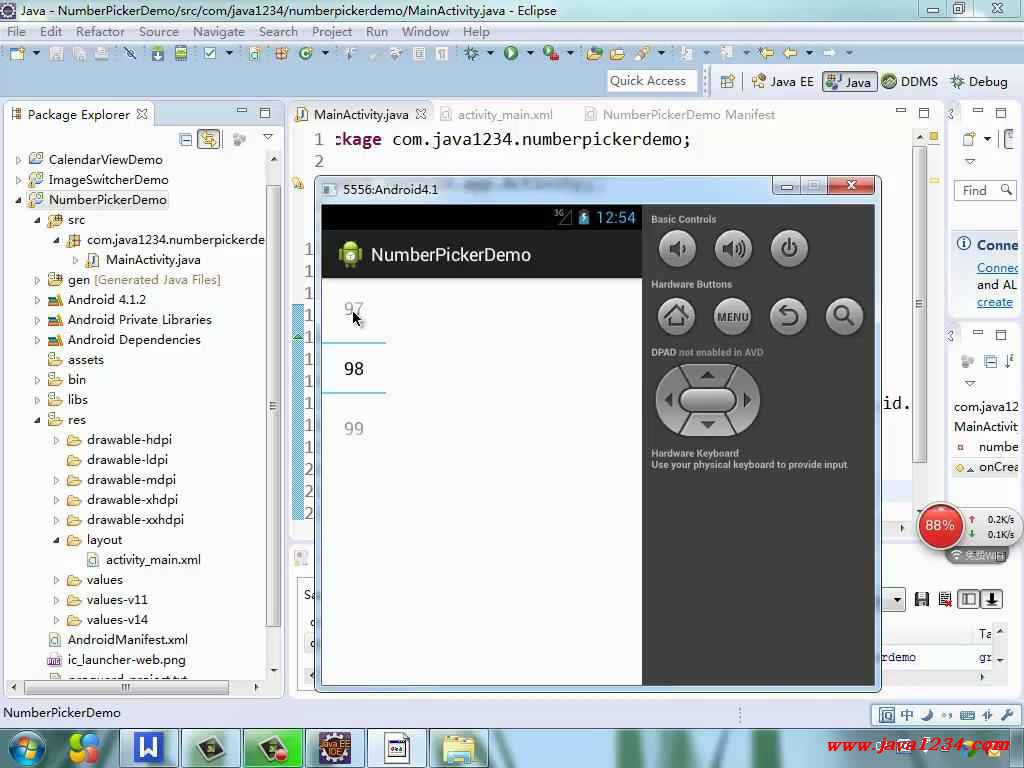Screen dimensions: 1024x768
Task: Select drawable-ldpi folder
Action: (x=127, y=460)
